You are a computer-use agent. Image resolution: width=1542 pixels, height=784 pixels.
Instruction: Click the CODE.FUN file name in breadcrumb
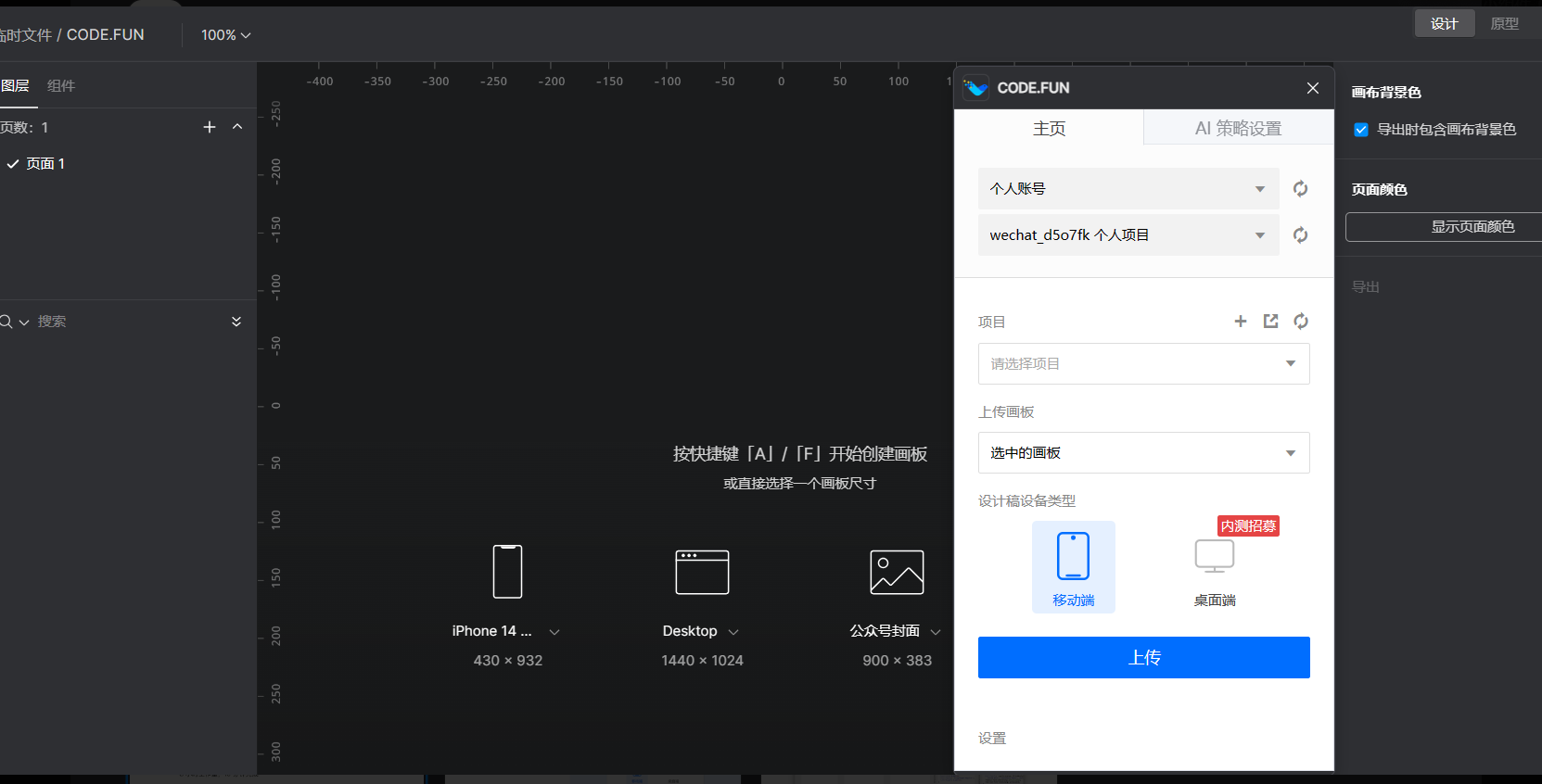click(x=106, y=35)
